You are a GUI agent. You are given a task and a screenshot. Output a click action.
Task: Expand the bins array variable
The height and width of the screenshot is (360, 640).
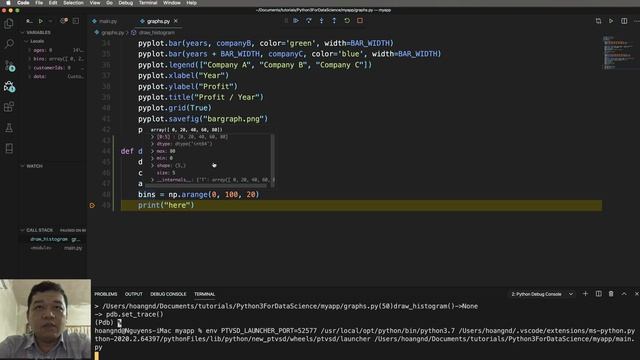(29, 59)
